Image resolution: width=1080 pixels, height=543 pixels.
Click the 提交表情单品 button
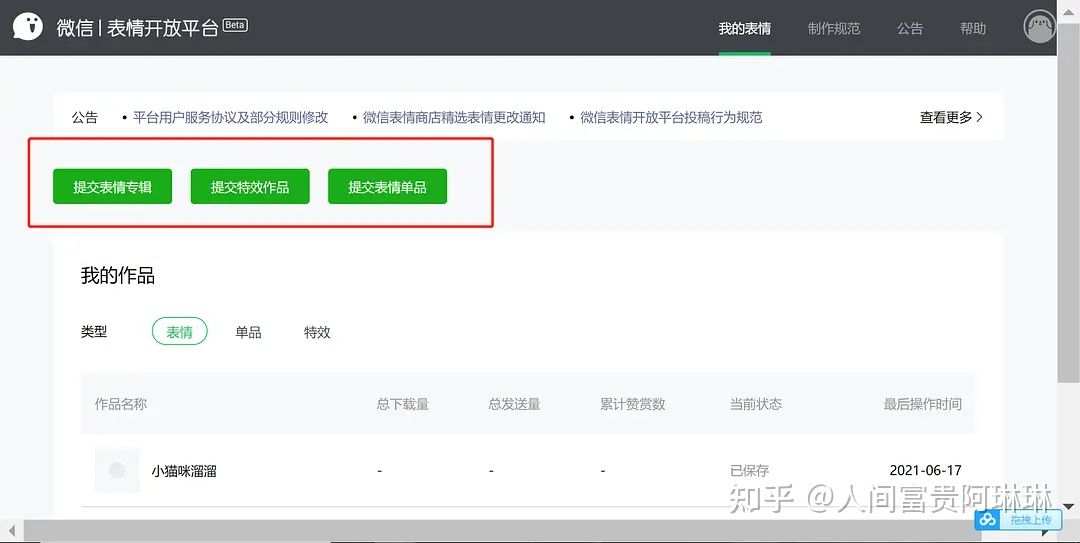(387, 187)
